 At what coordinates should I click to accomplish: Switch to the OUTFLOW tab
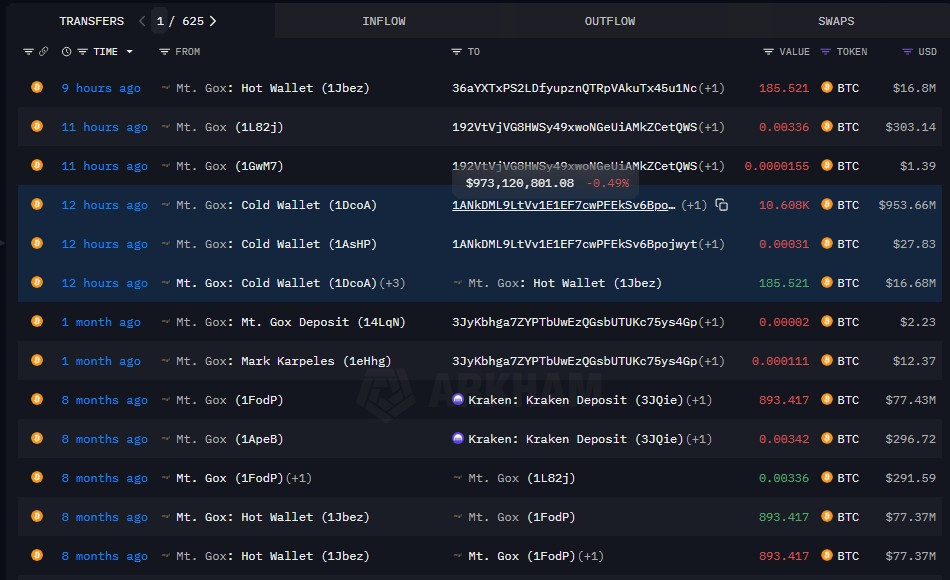pyautogui.click(x=610, y=21)
